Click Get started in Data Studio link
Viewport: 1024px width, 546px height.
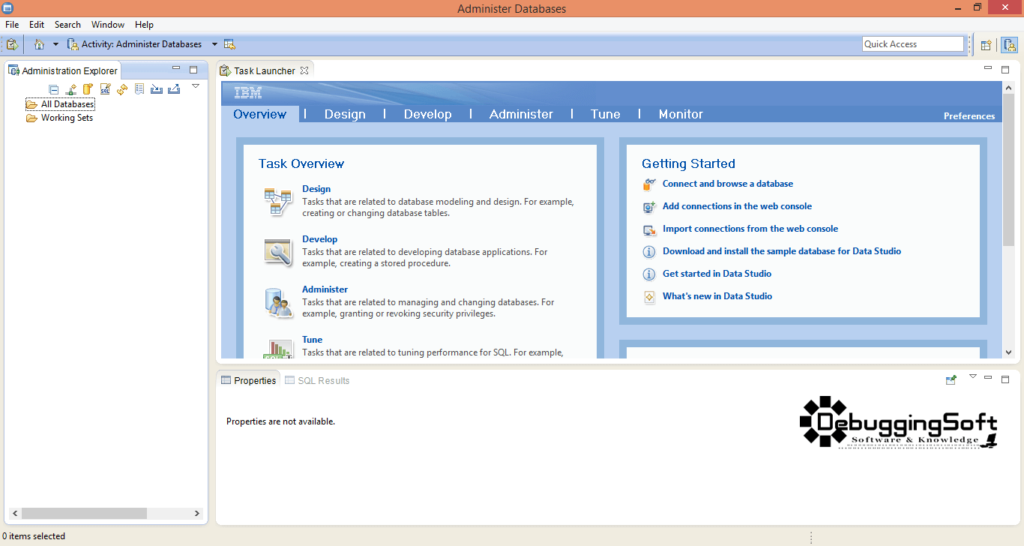(x=716, y=274)
